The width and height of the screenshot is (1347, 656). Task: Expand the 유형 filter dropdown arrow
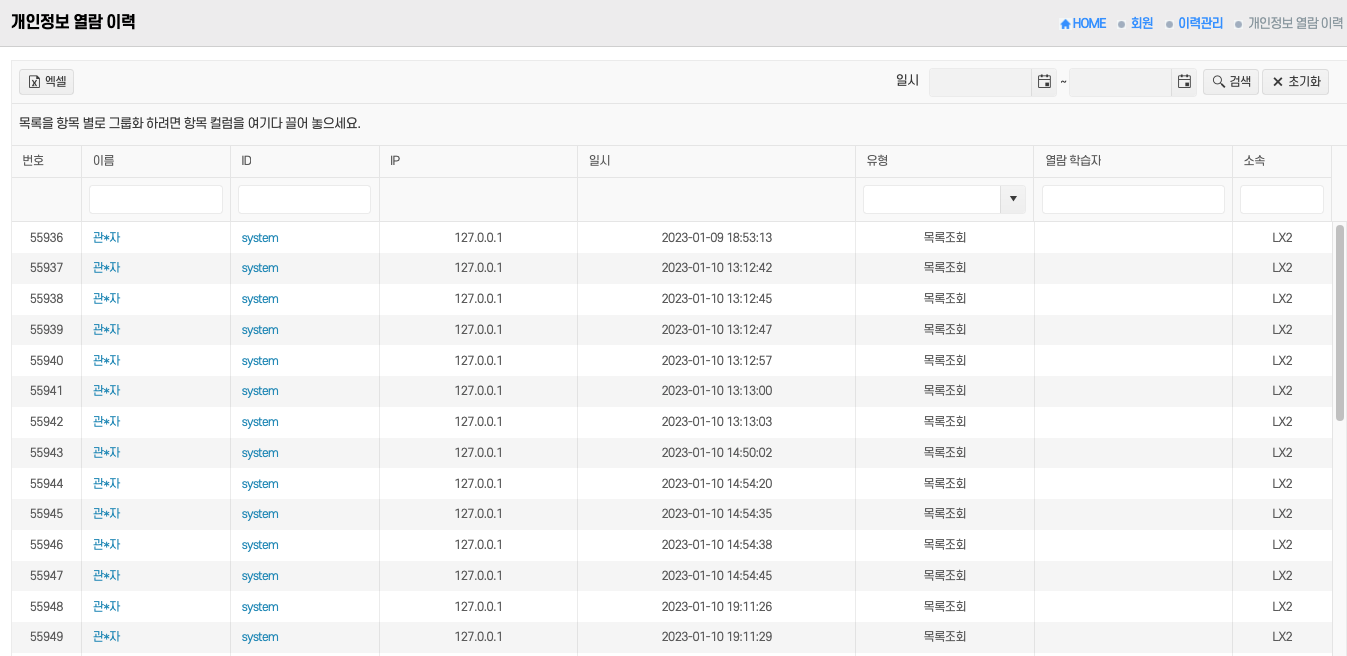[1013, 200]
